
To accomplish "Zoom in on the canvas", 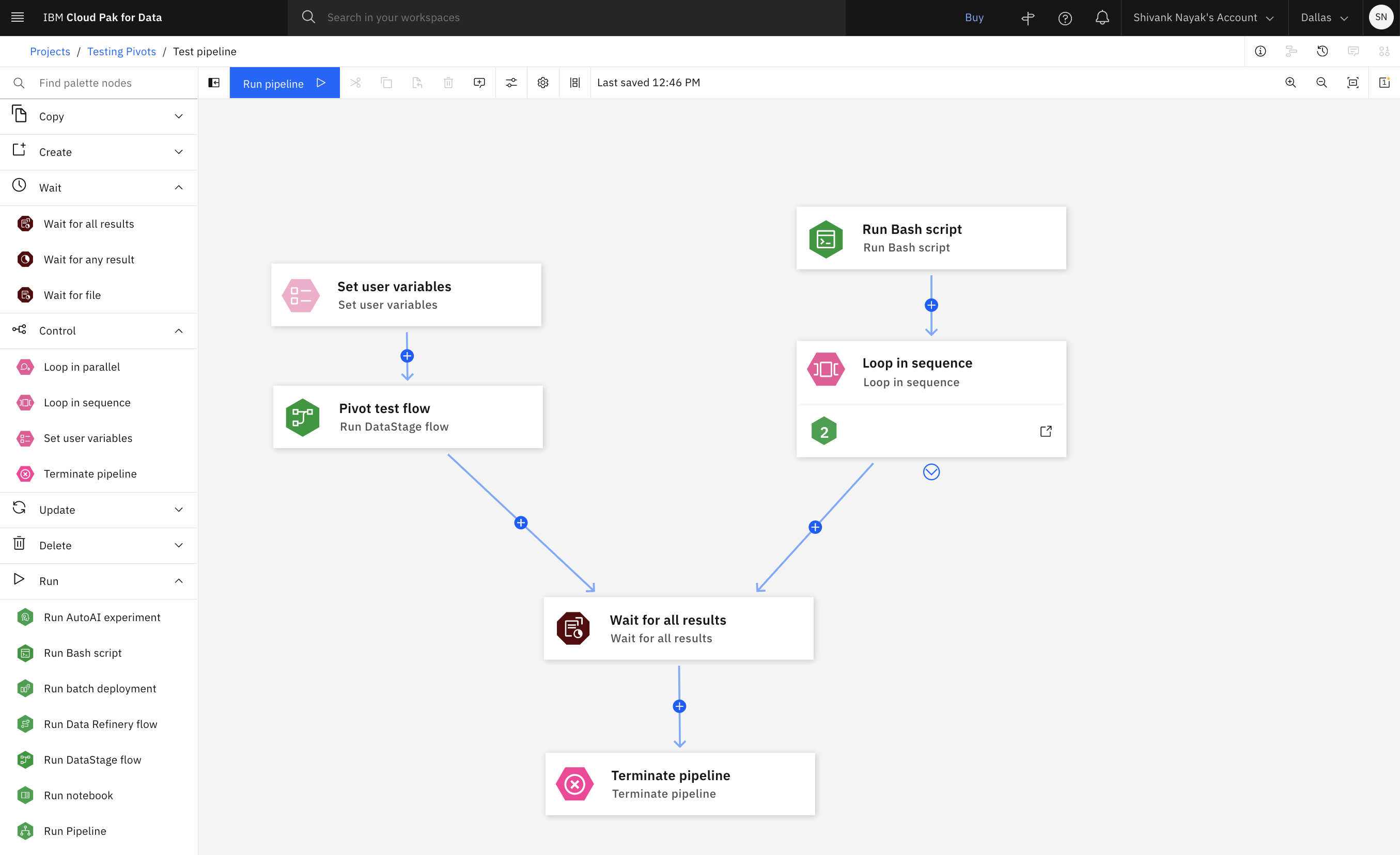I will click(x=1291, y=83).
